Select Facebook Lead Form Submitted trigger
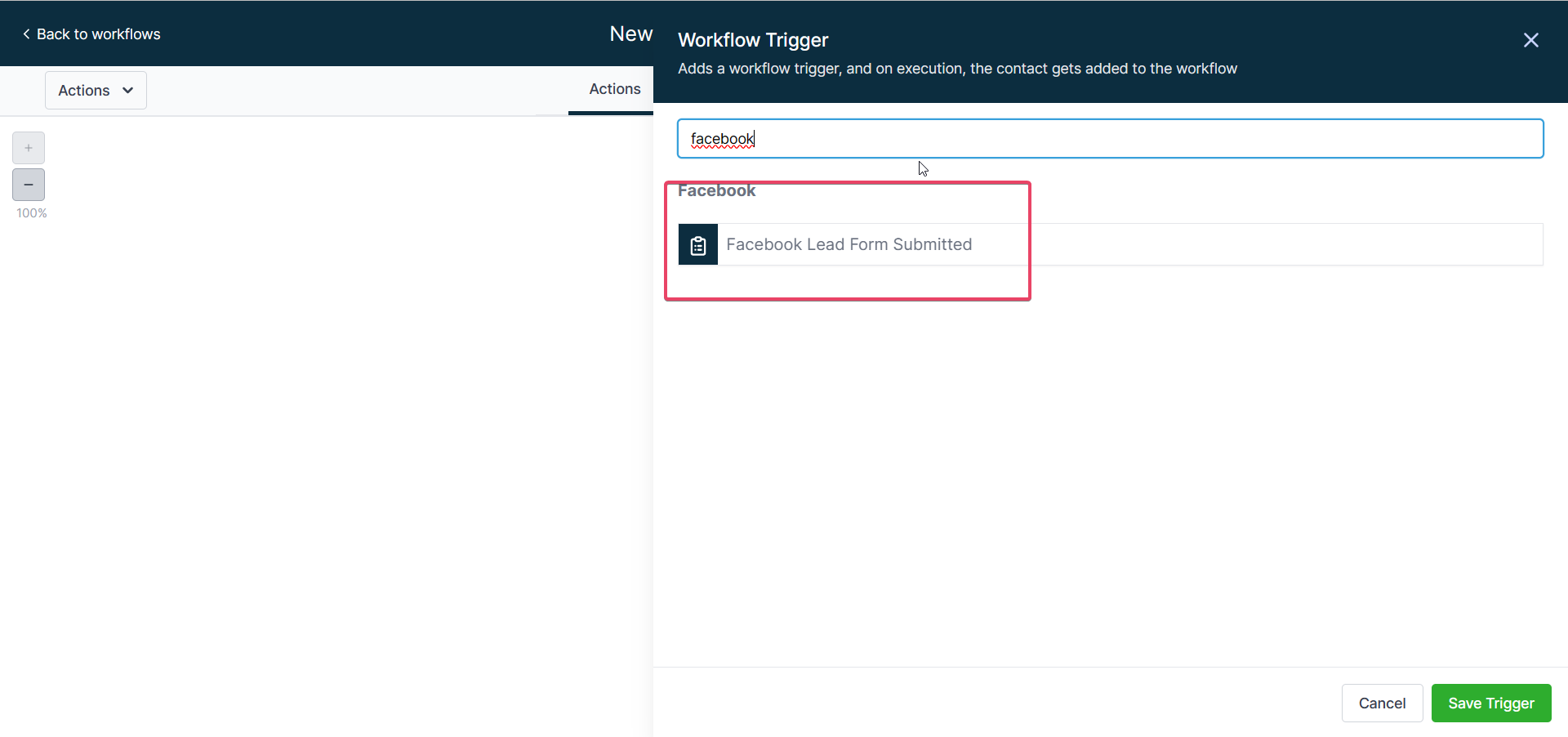Image resolution: width=1568 pixels, height=737 pixels. click(x=1111, y=244)
